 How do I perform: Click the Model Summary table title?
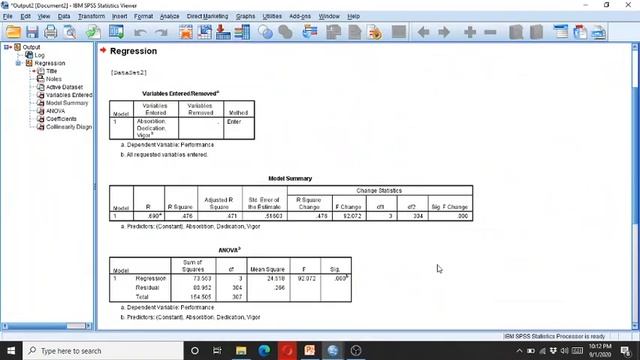(x=290, y=178)
